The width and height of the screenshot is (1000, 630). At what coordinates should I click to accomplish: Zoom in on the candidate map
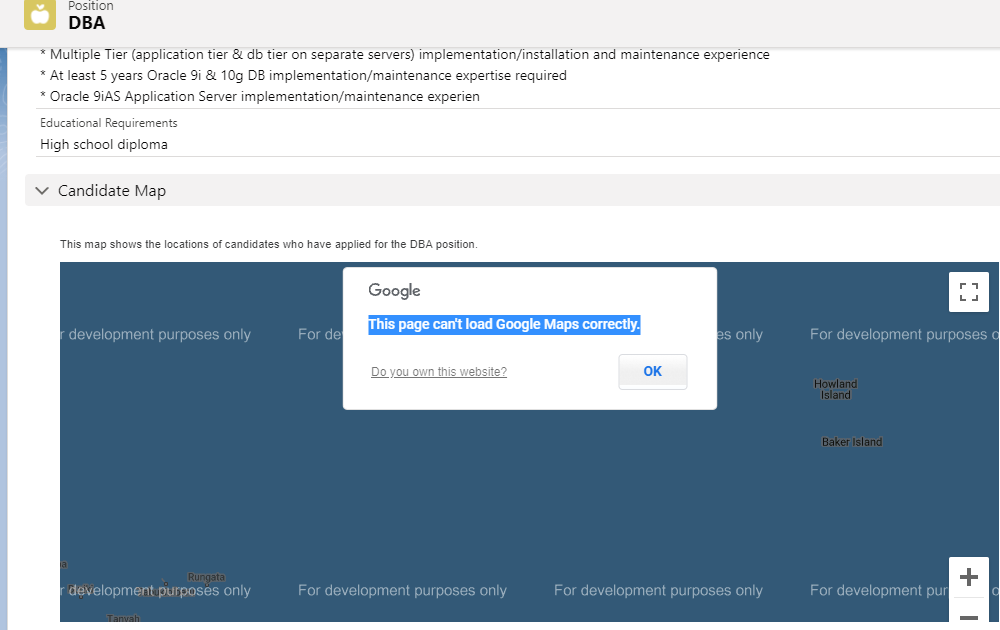(968, 577)
